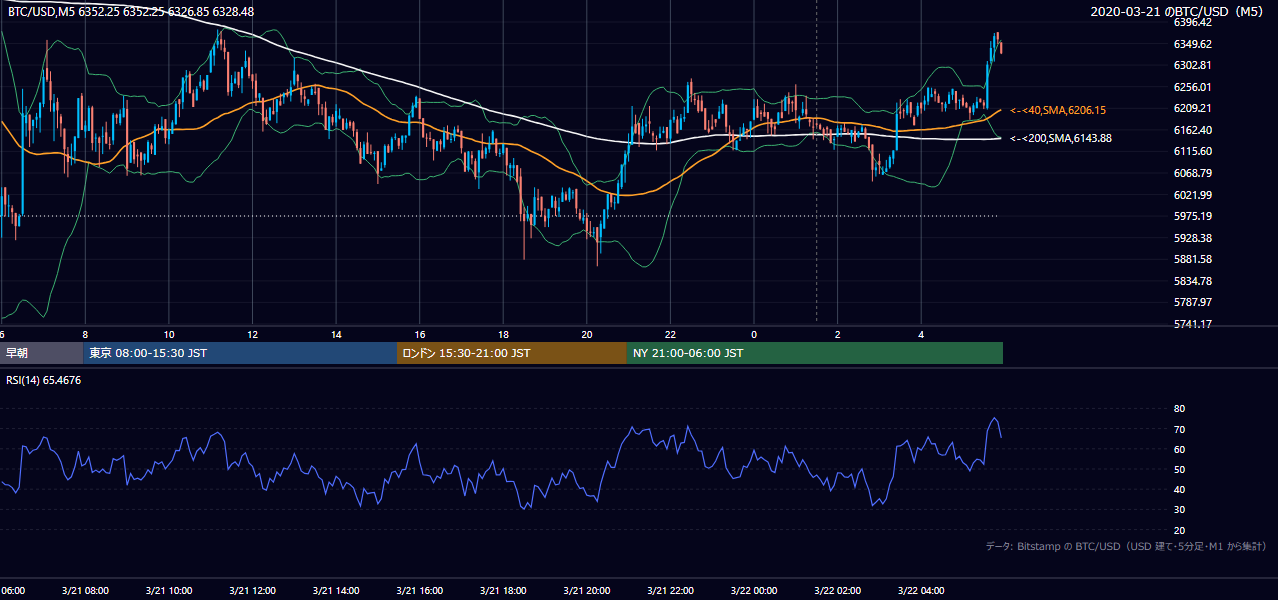Click RSI axis level 70
Image resolution: width=1278 pixels, height=600 pixels.
1179,429
